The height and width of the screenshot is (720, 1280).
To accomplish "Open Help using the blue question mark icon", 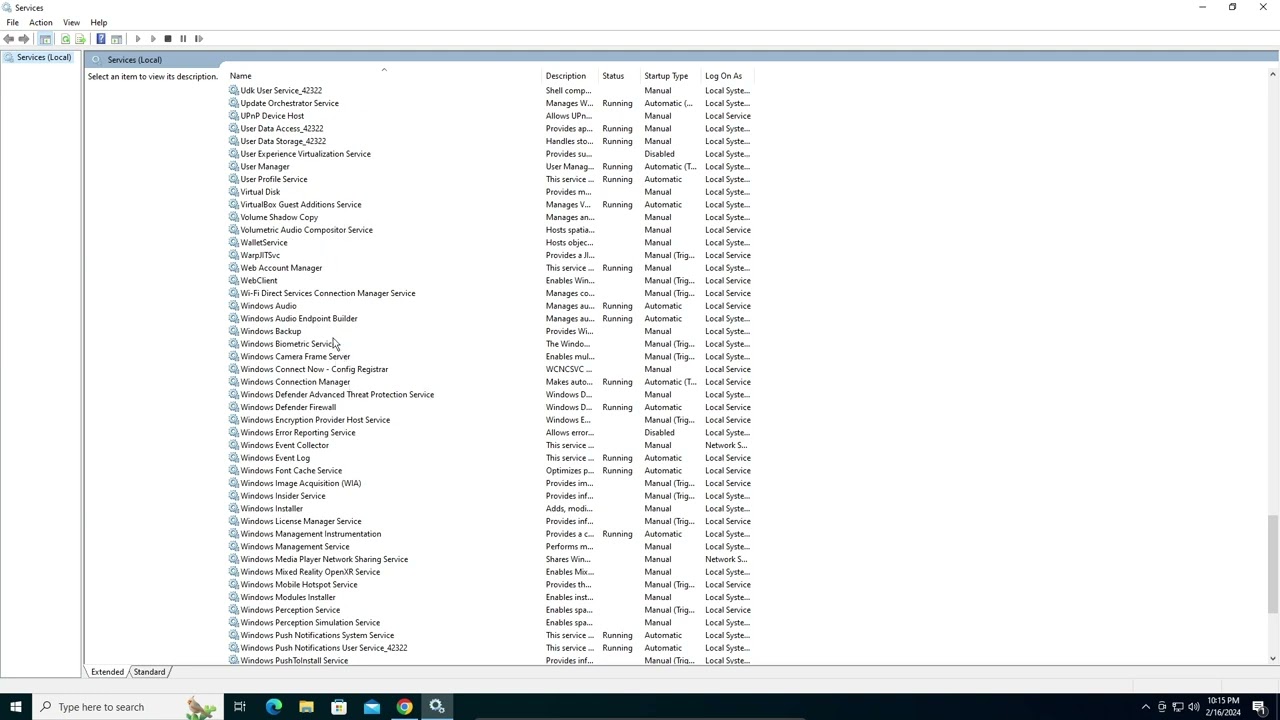I will [x=101, y=39].
